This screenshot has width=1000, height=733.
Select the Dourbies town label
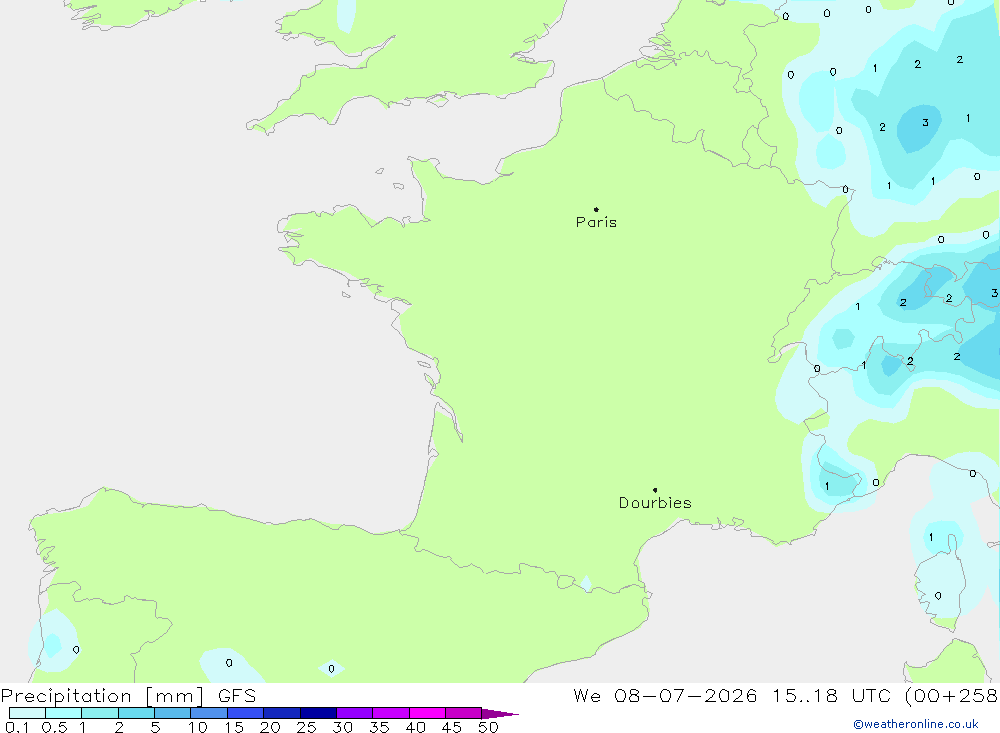pos(655,503)
